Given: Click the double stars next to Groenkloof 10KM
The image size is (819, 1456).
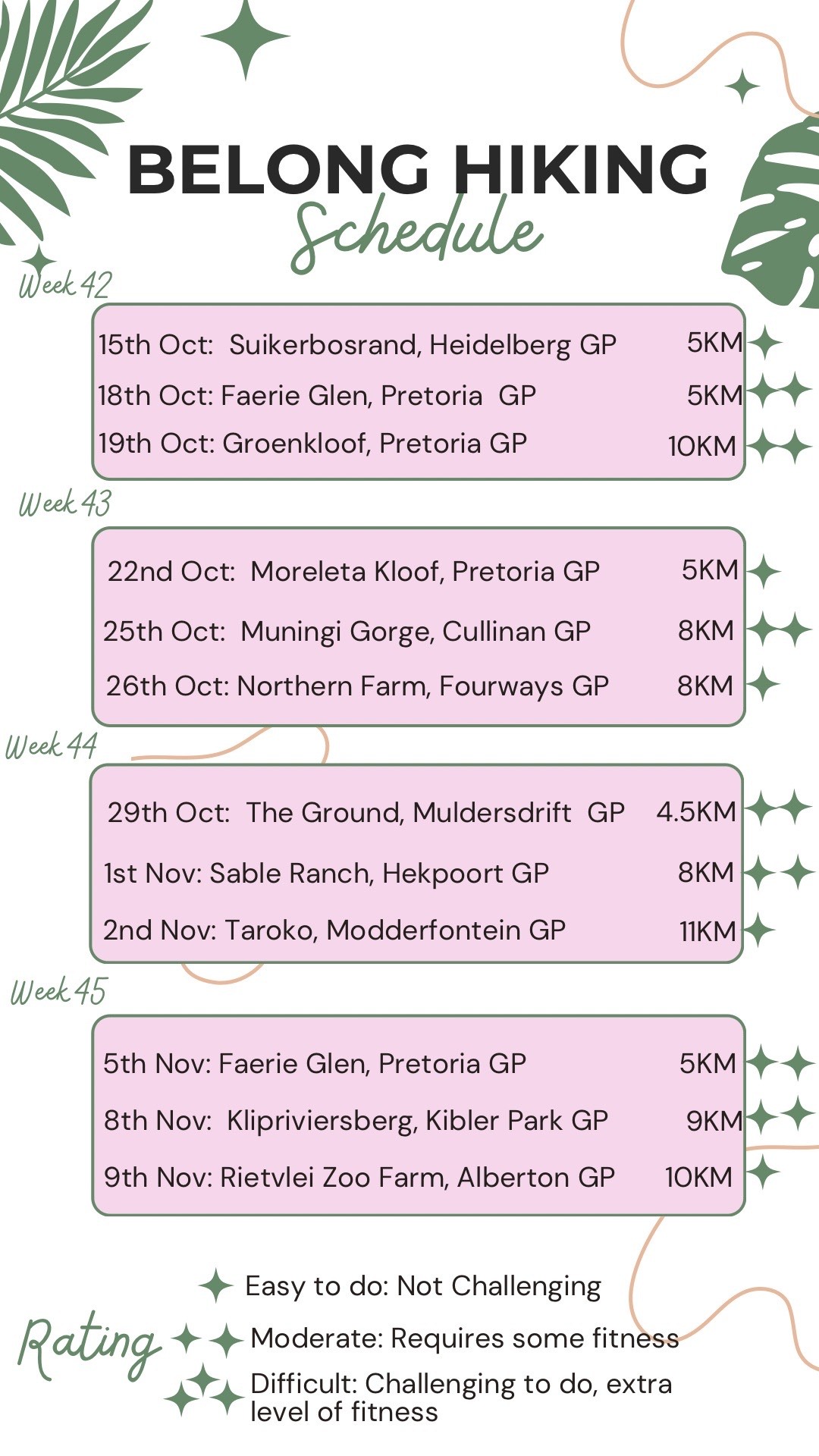Looking at the screenshot, I should click(780, 446).
